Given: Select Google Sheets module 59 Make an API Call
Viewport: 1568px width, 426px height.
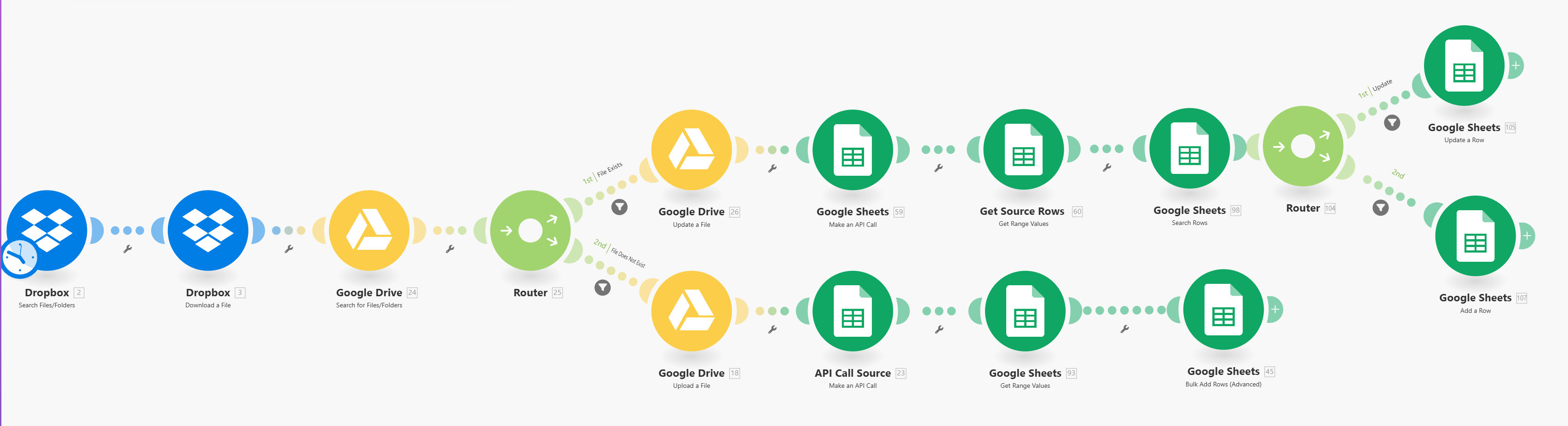Looking at the screenshot, I should point(853,150).
